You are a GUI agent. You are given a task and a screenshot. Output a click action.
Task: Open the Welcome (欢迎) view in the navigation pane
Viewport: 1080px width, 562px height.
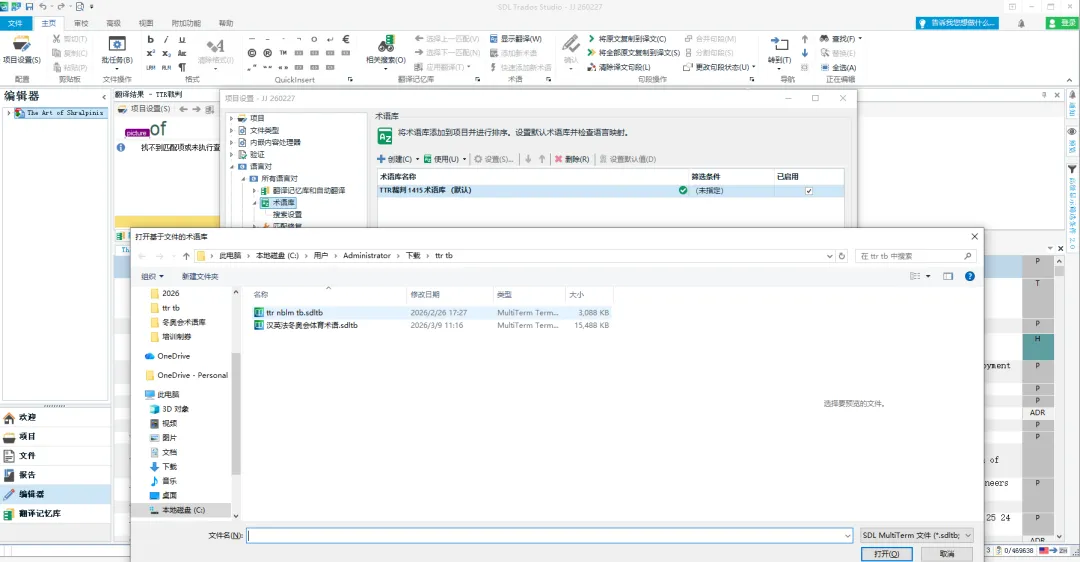pos(55,417)
